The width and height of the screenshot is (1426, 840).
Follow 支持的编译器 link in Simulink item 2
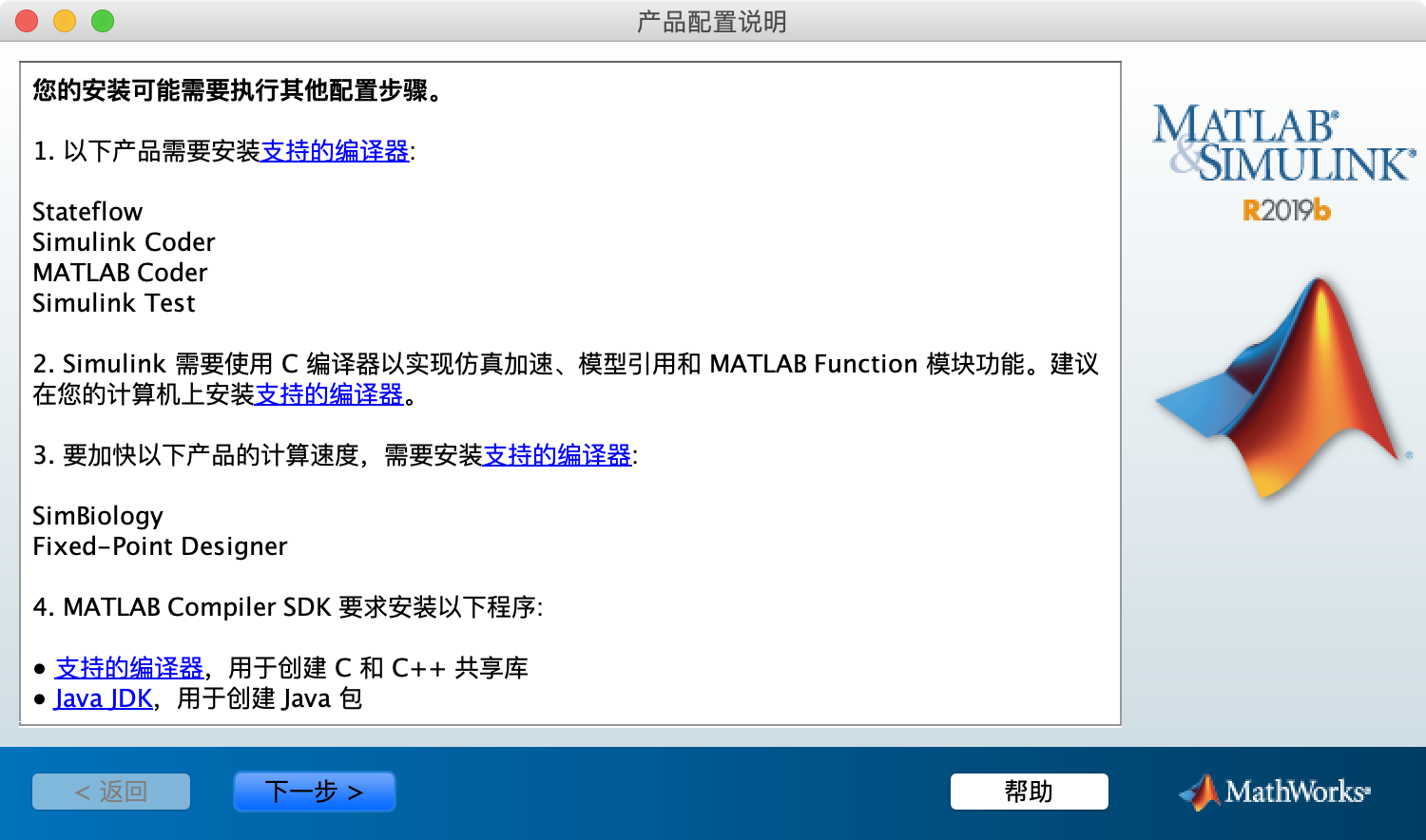pyautogui.click(x=329, y=394)
